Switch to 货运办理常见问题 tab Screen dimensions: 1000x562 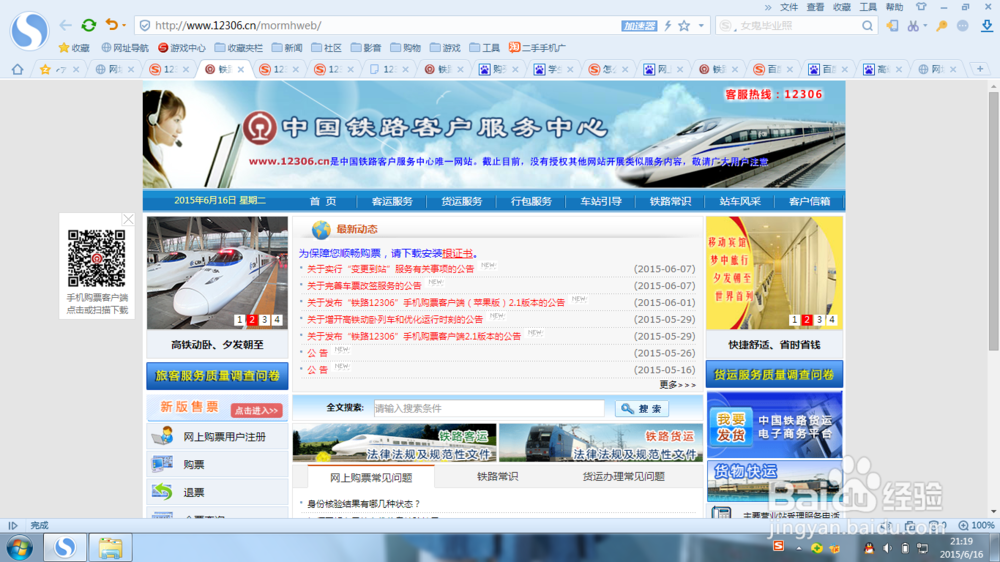click(x=624, y=477)
